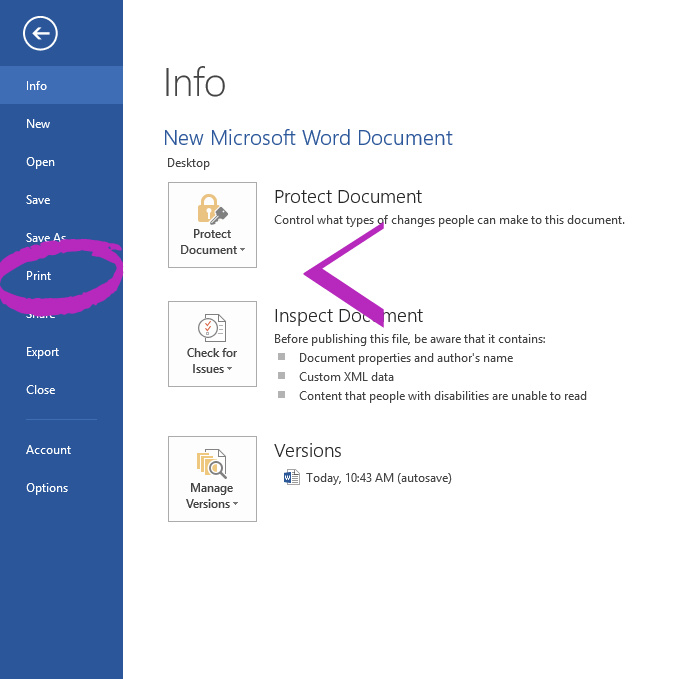Select Save As in the sidebar
This screenshot has height=679, width=679.
45,238
